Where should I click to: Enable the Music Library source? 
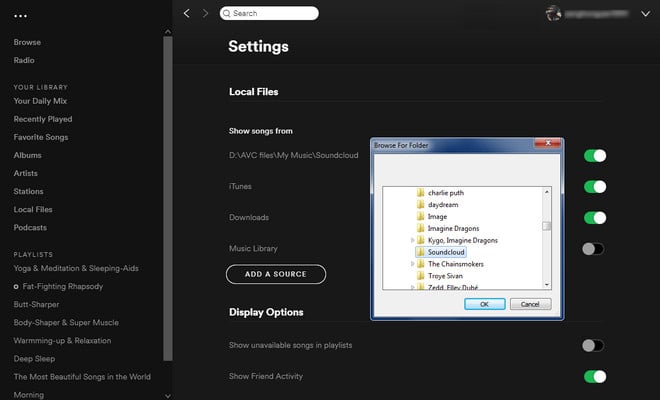593,249
